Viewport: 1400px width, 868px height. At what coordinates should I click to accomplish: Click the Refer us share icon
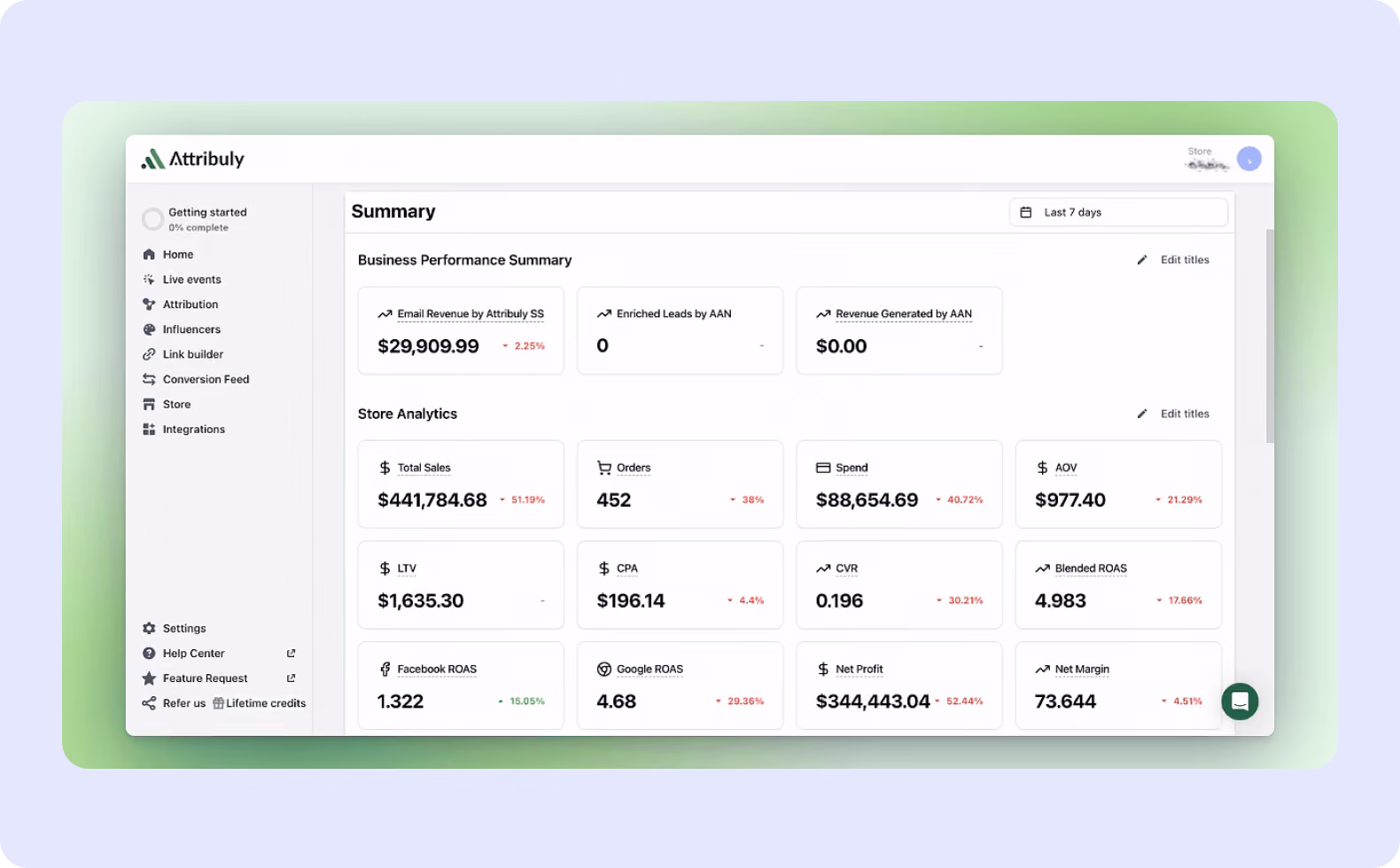(149, 703)
